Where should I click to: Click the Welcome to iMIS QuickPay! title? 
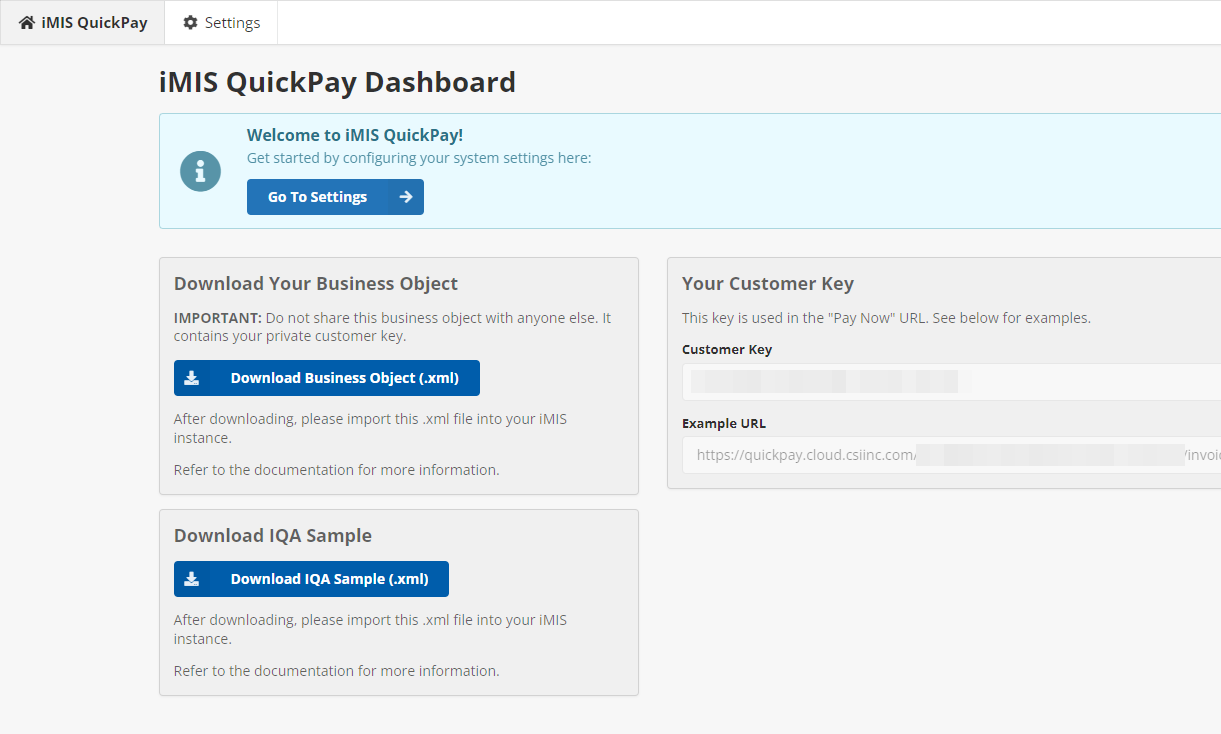[x=355, y=135]
